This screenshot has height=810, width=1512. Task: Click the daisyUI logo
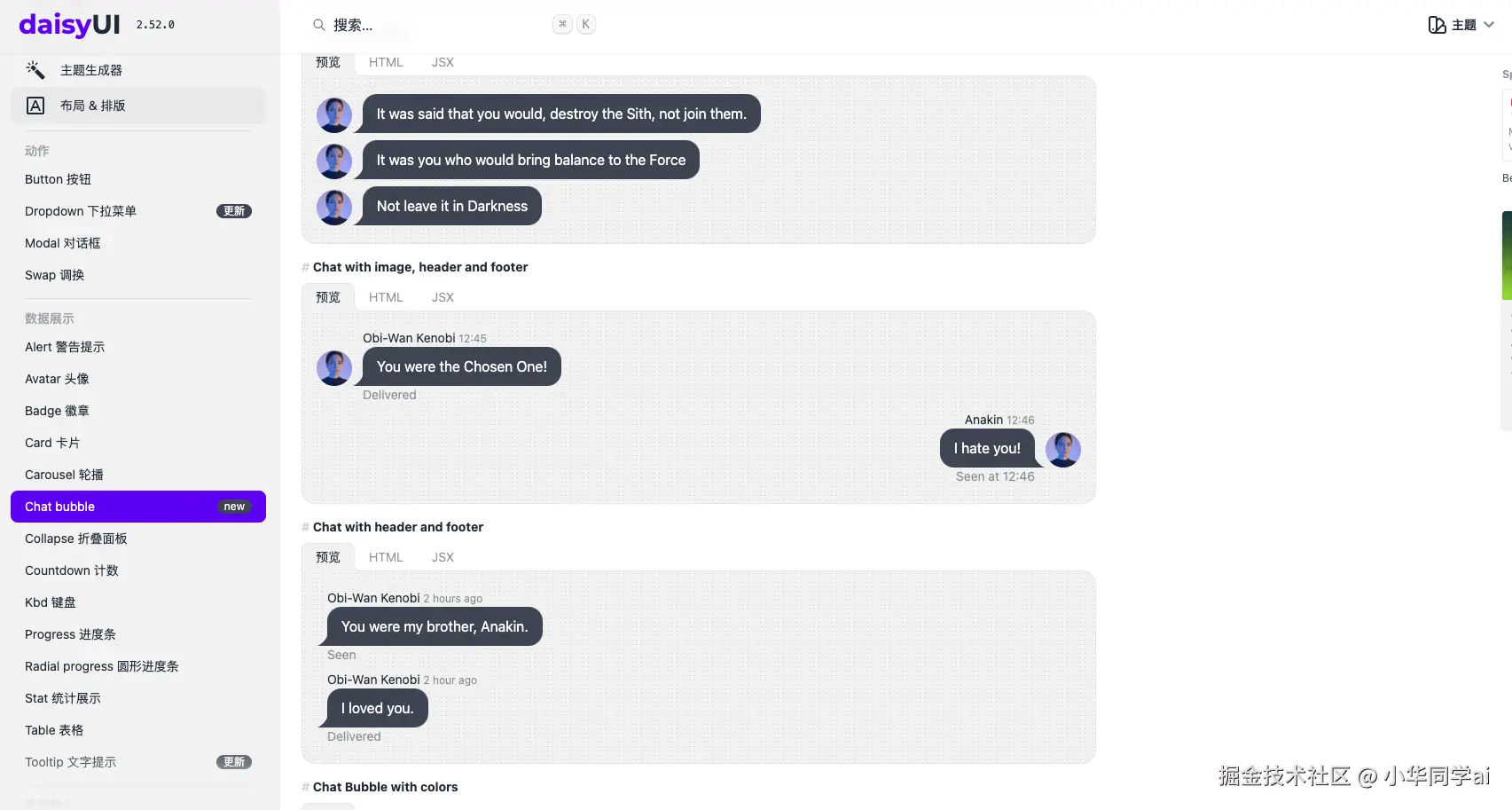tap(69, 25)
